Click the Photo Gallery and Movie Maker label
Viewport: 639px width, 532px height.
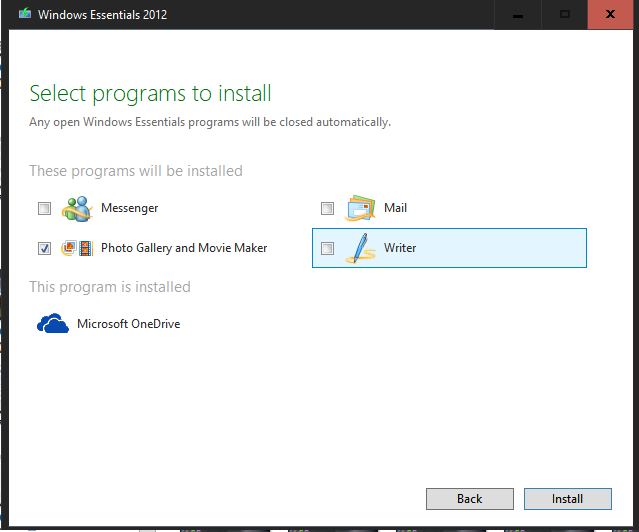point(184,248)
